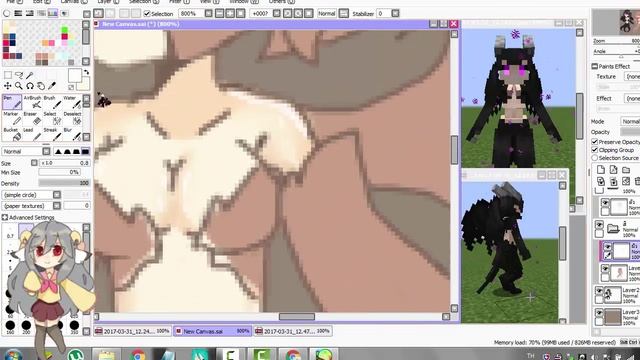Open the Windows Start button
640x360 pixels.
coord(13,355)
